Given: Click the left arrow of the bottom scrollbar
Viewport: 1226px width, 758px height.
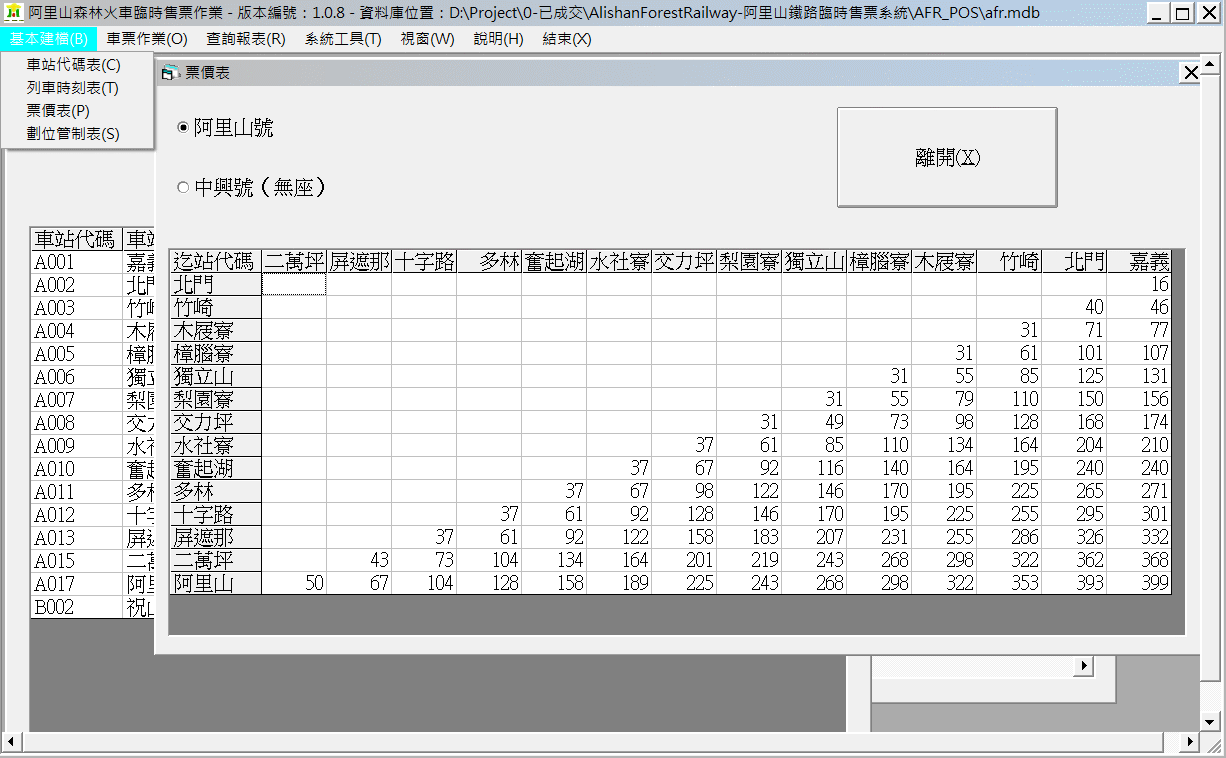Looking at the screenshot, I should [11, 742].
